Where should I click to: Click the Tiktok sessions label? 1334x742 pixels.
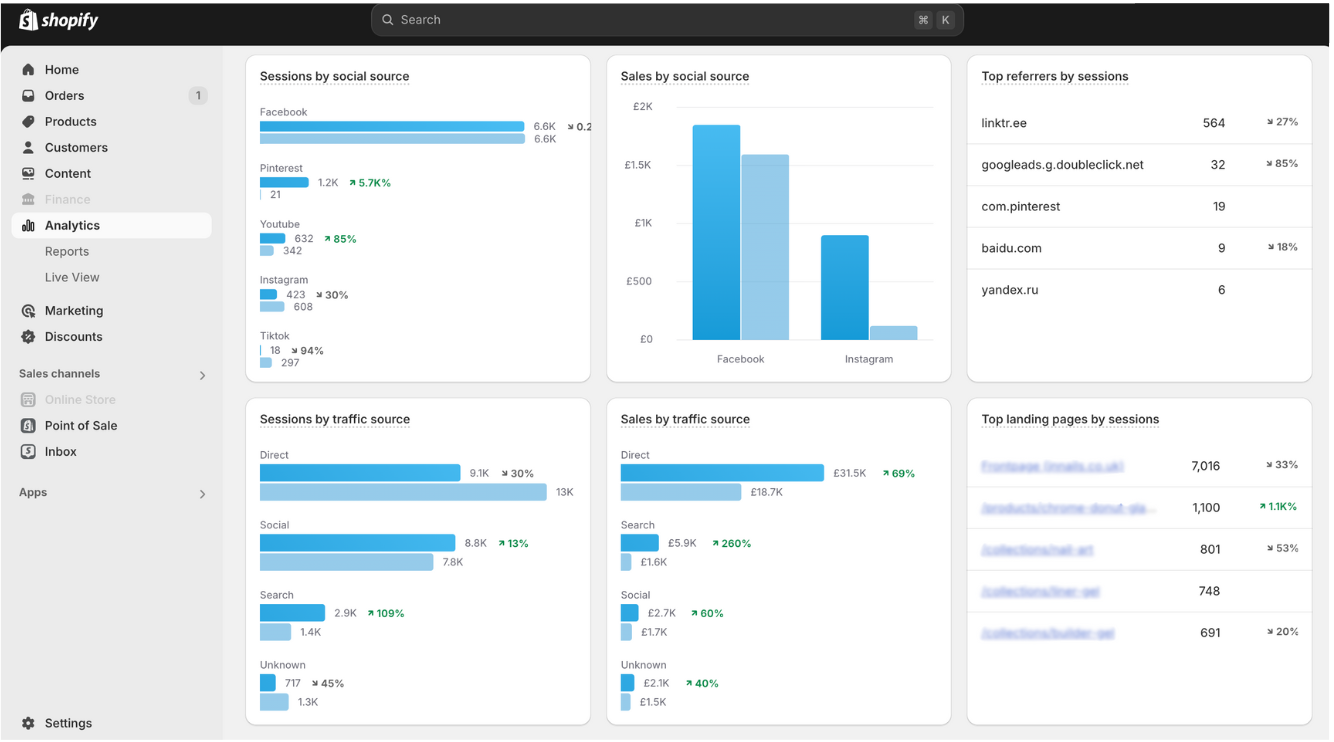274,337
